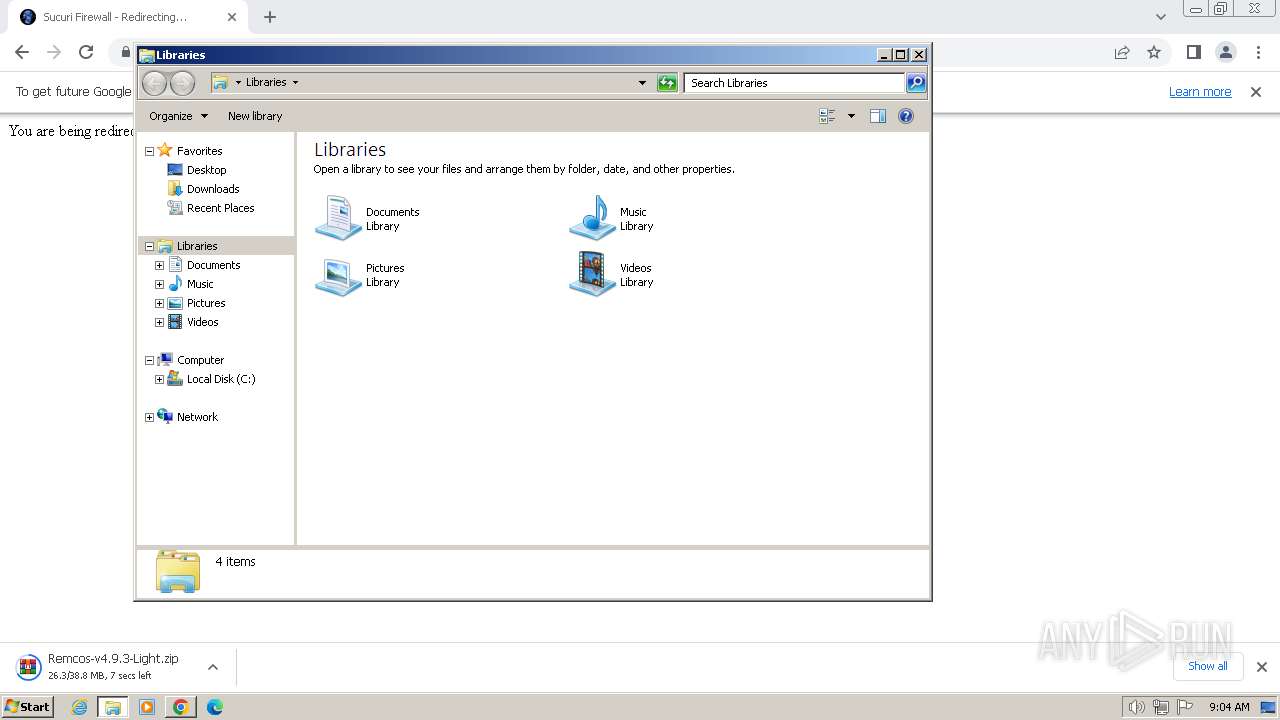Dismiss the Chrome info bar
Viewport: 1280px width, 720px height.
click(x=1256, y=92)
